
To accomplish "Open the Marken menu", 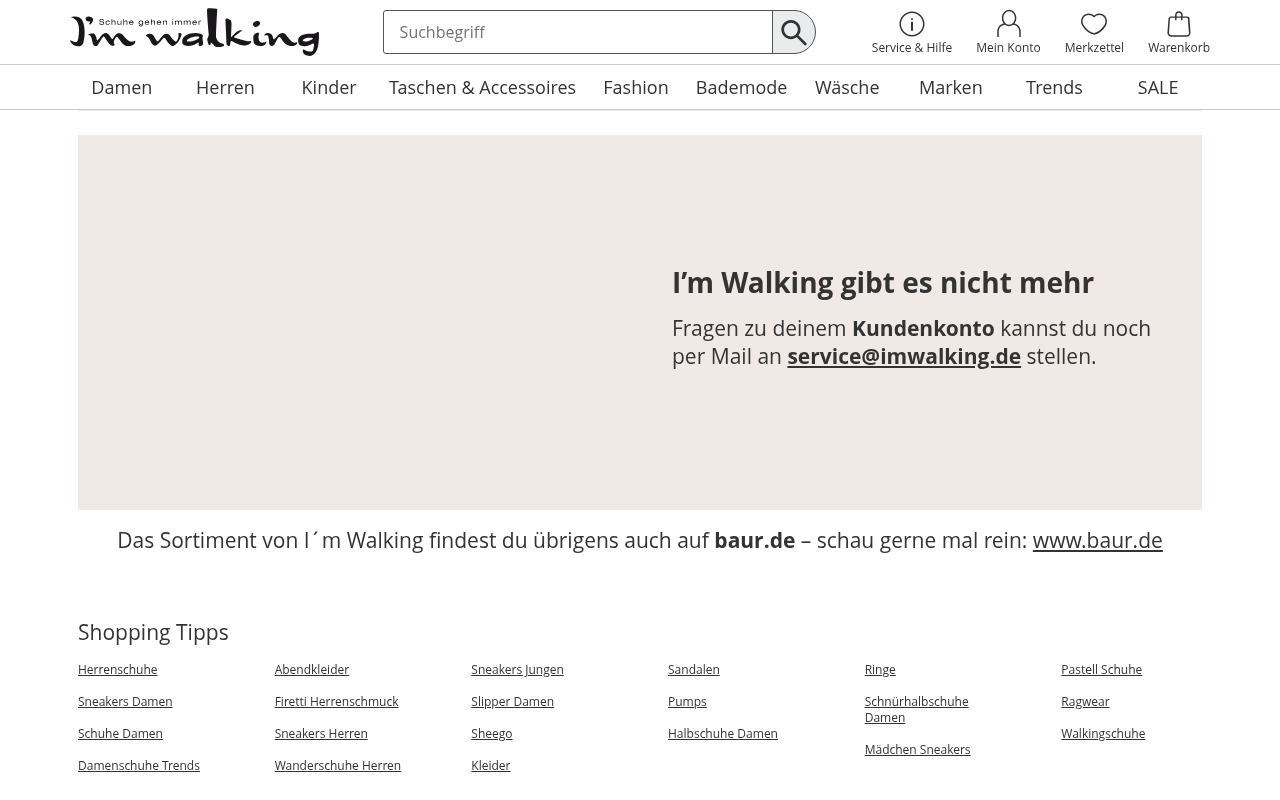I will click(x=951, y=87).
